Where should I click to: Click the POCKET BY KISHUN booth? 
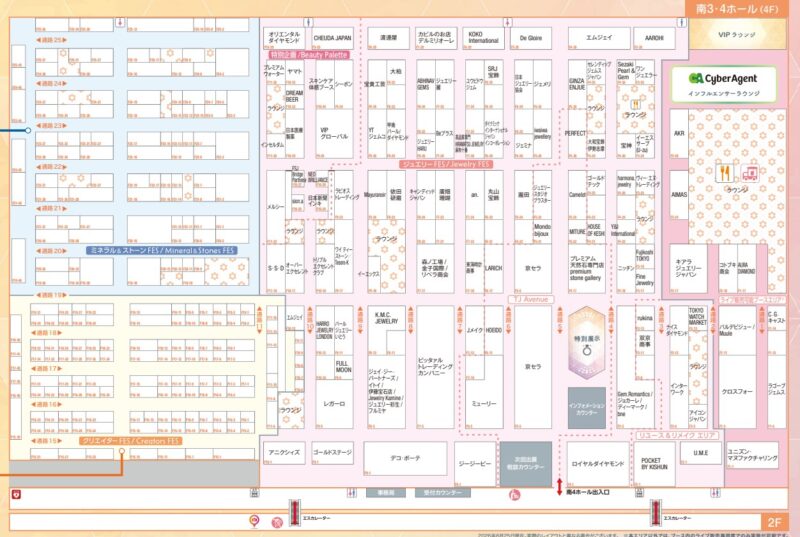click(x=654, y=464)
